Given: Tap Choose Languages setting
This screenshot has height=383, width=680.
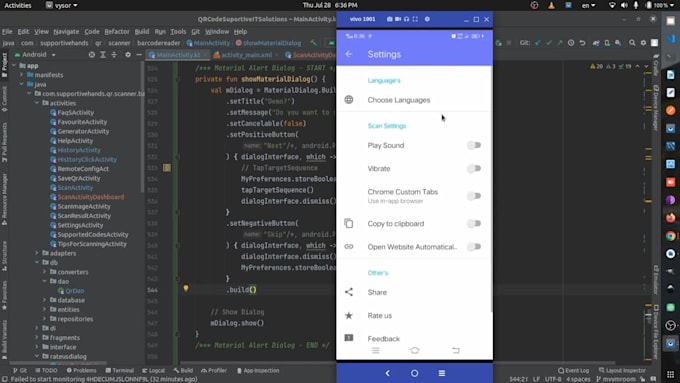Looking at the screenshot, I should [x=415, y=100].
